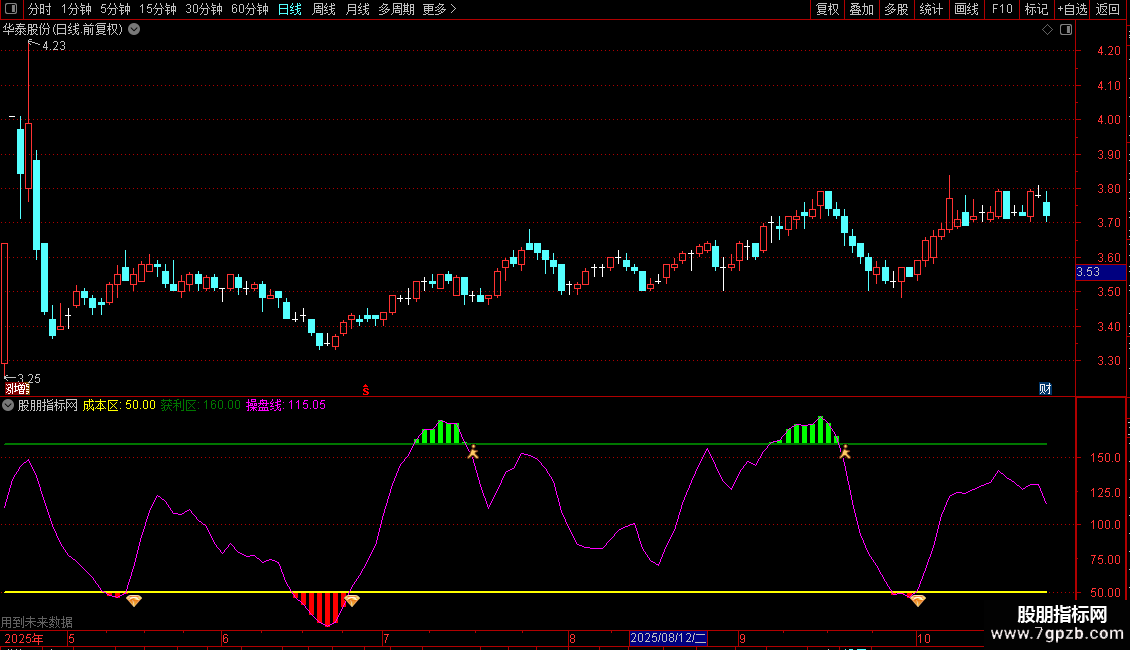Click the 2025/08/12 date marker on timeline
This screenshot has width=1130, height=650.
point(668,638)
